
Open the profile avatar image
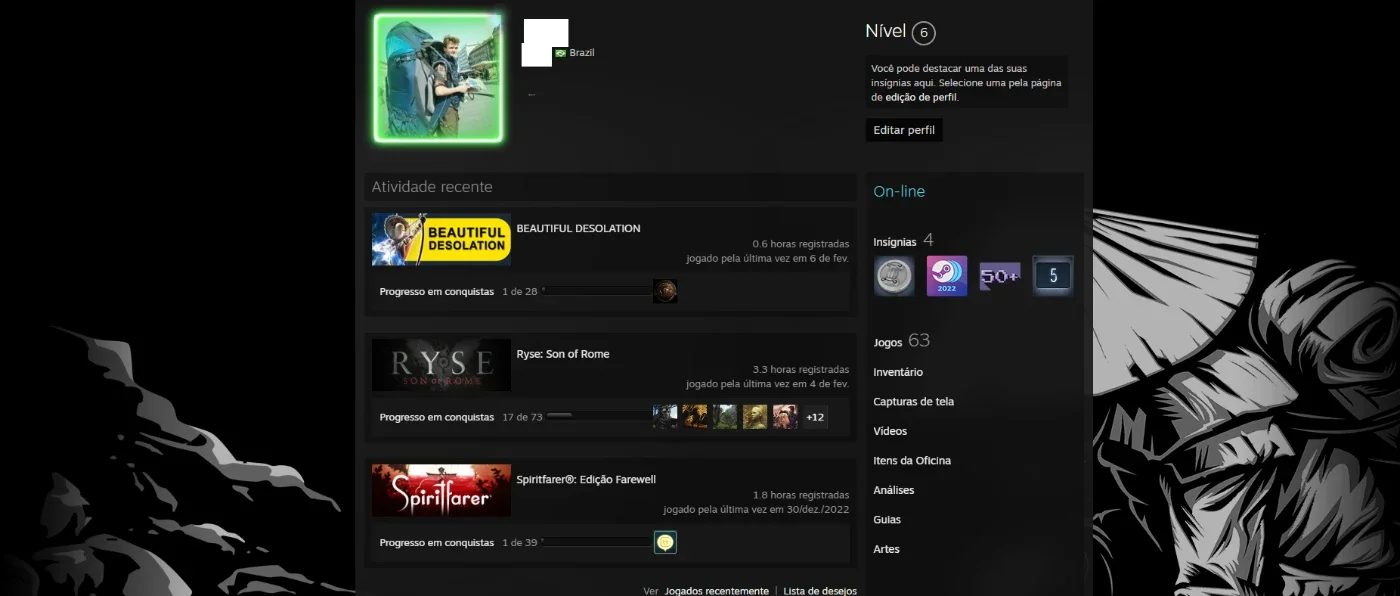tap(438, 78)
